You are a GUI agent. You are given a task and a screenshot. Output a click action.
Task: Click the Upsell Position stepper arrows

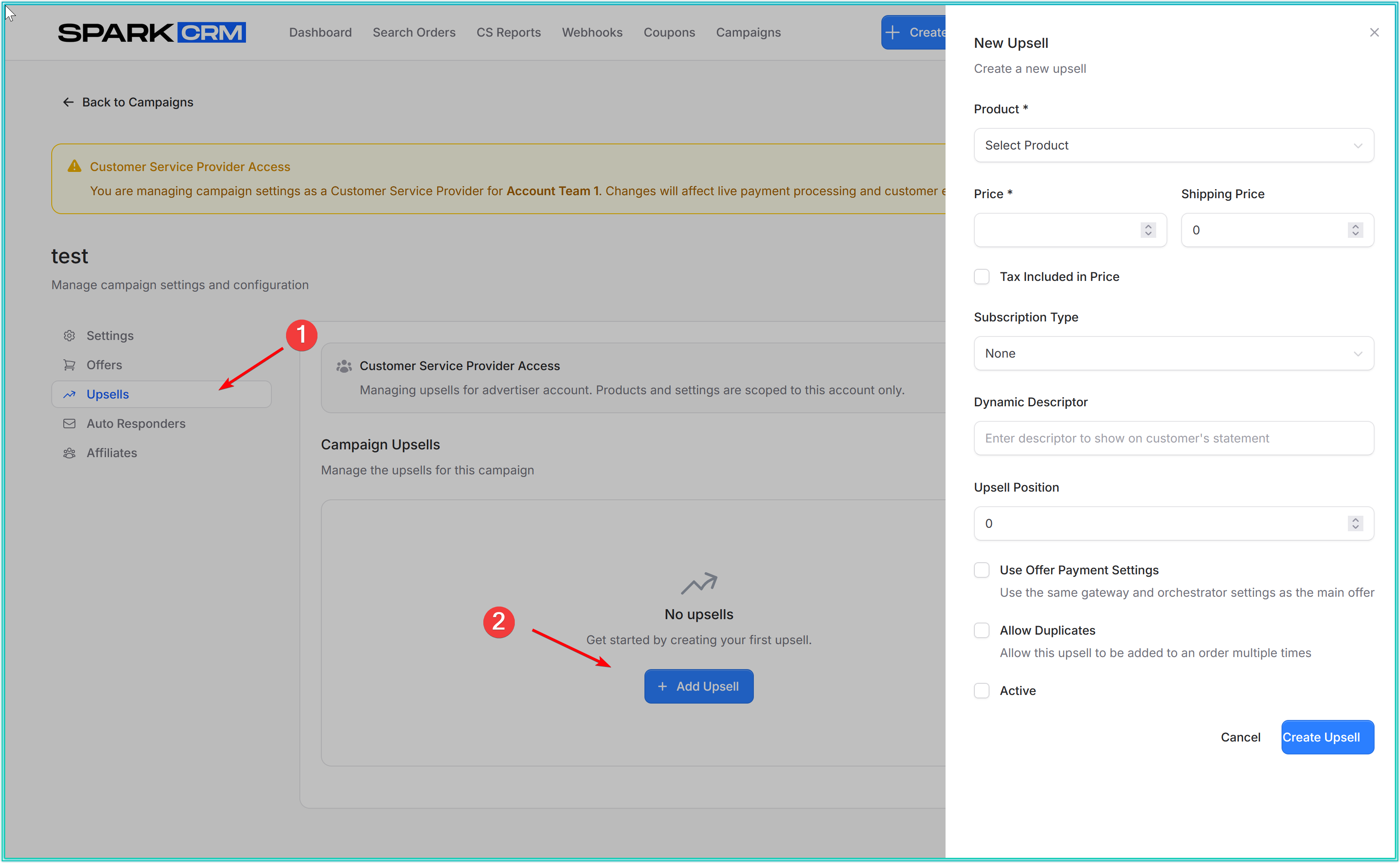(x=1355, y=523)
